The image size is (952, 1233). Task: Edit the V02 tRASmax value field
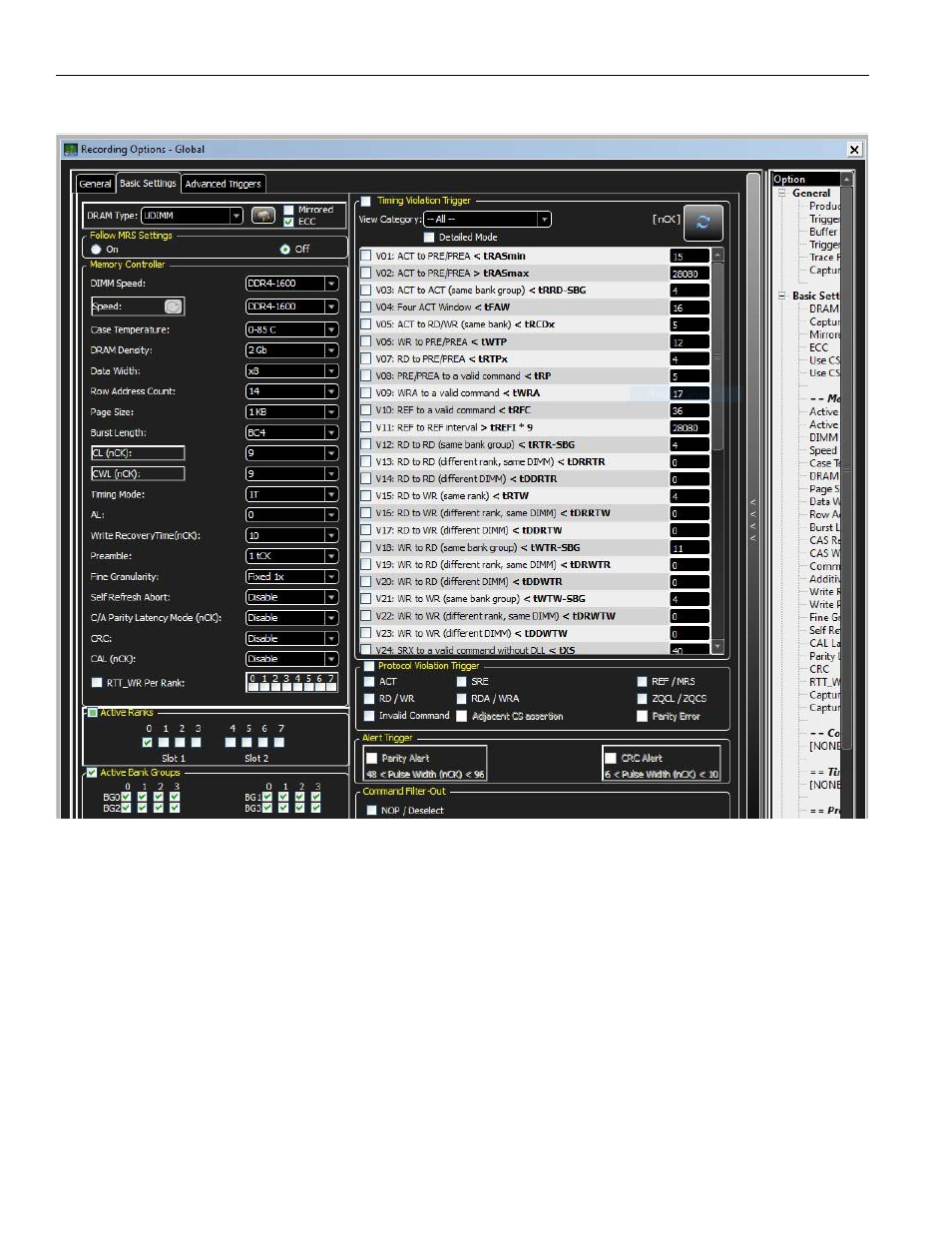690,274
